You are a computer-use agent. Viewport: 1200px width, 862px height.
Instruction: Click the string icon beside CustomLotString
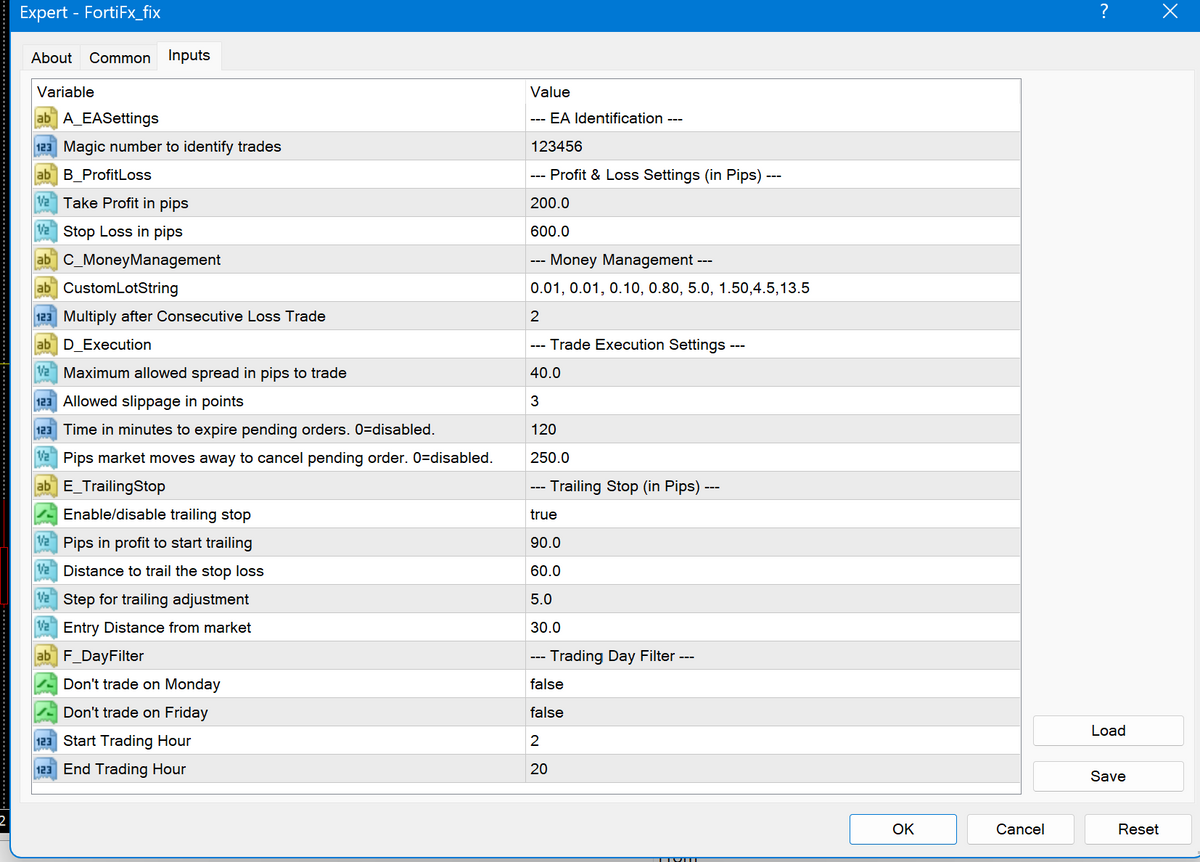pos(45,287)
